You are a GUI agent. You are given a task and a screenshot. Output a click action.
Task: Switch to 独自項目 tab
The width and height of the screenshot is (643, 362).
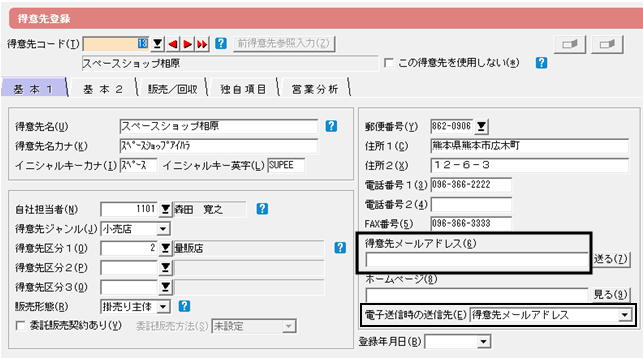tap(243, 89)
